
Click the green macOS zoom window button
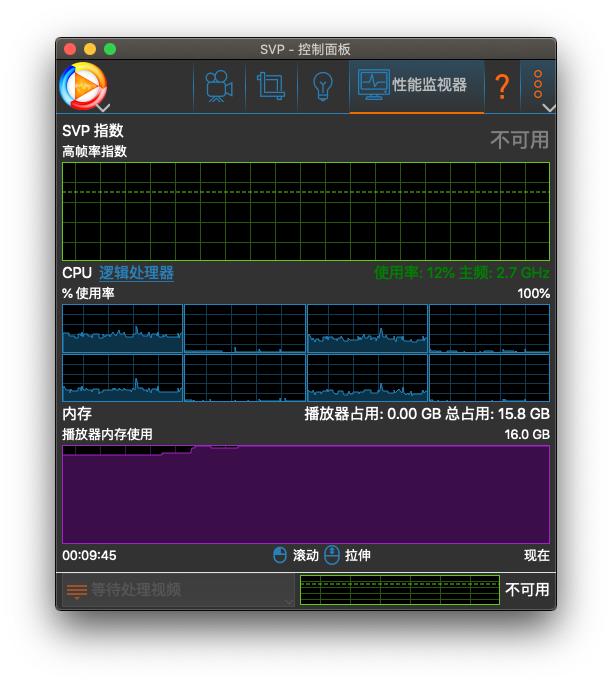click(110, 49)
